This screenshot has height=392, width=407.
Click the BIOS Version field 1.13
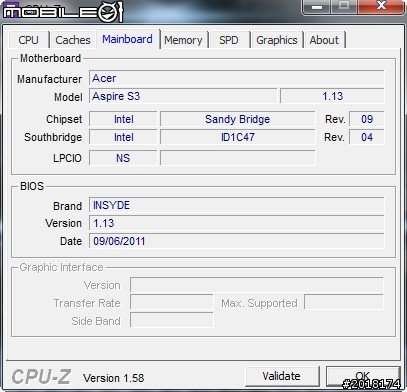click(x=237, y=223)
